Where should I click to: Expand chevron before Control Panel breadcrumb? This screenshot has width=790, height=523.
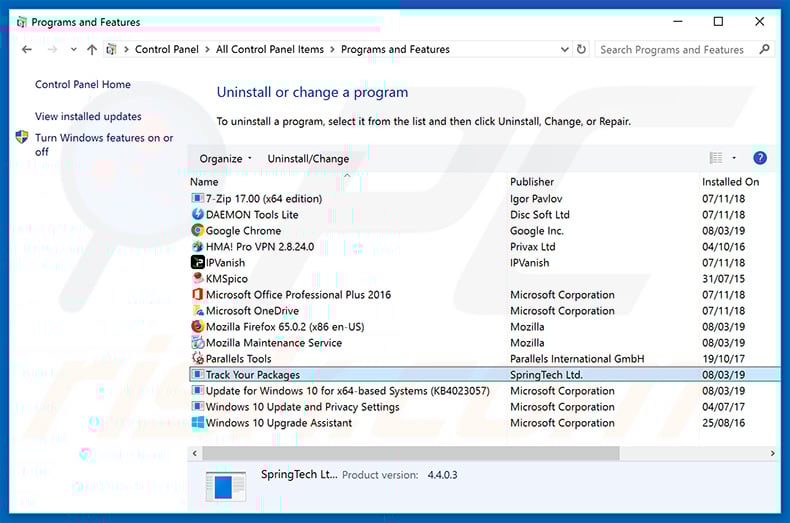click(126, 49)
